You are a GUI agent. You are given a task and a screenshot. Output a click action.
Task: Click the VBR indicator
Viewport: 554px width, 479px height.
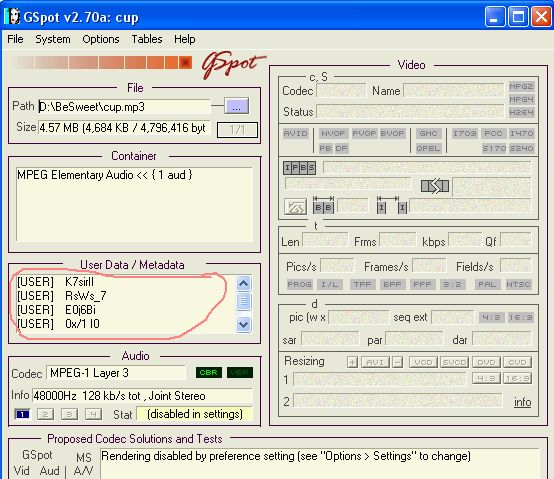(x=240, y=373)
